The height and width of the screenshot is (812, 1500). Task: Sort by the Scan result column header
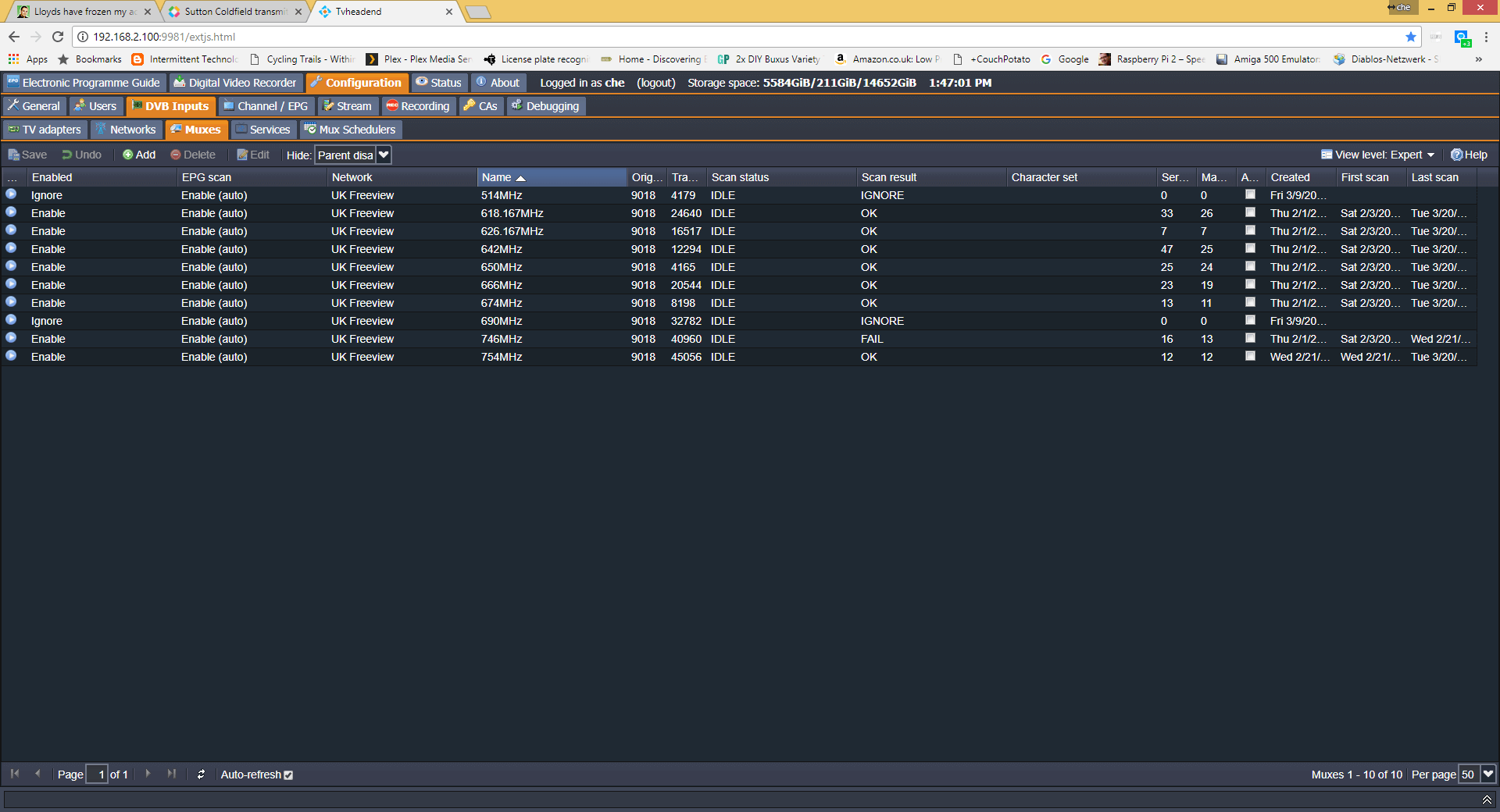[x=889, y=177]
